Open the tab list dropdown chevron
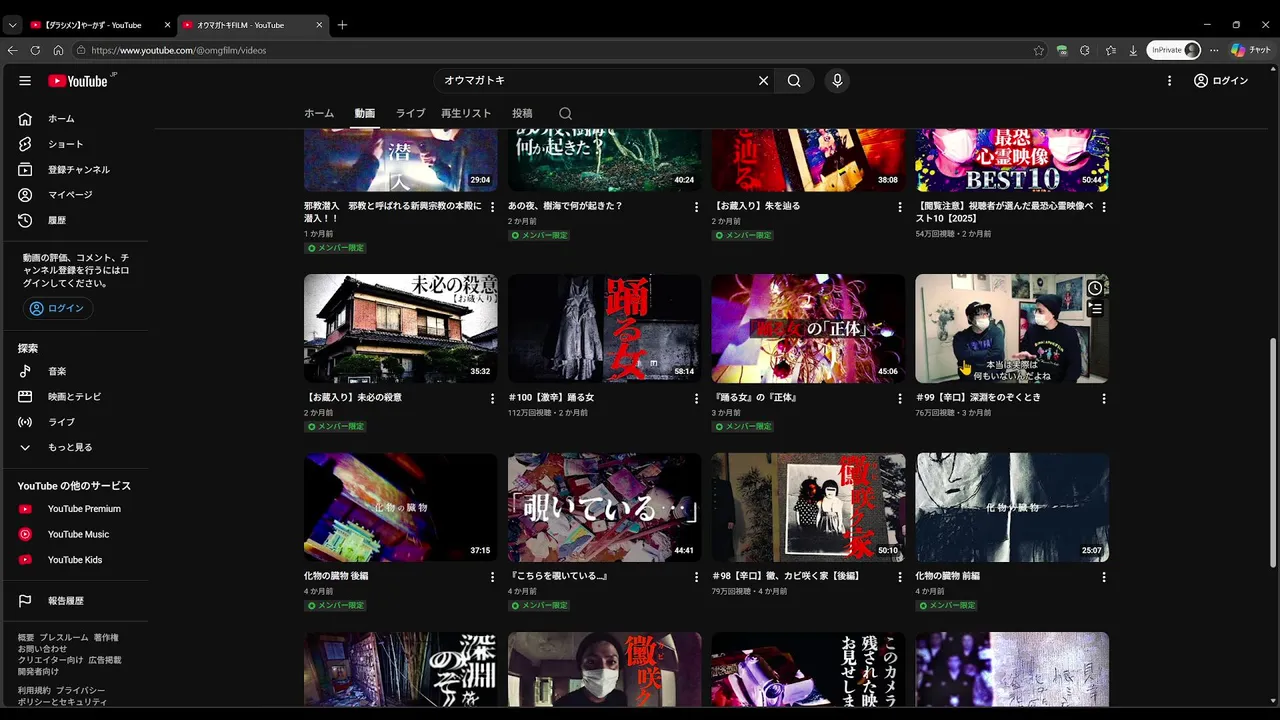This screenshot has height=720, width=1280. tap(12, 25)
